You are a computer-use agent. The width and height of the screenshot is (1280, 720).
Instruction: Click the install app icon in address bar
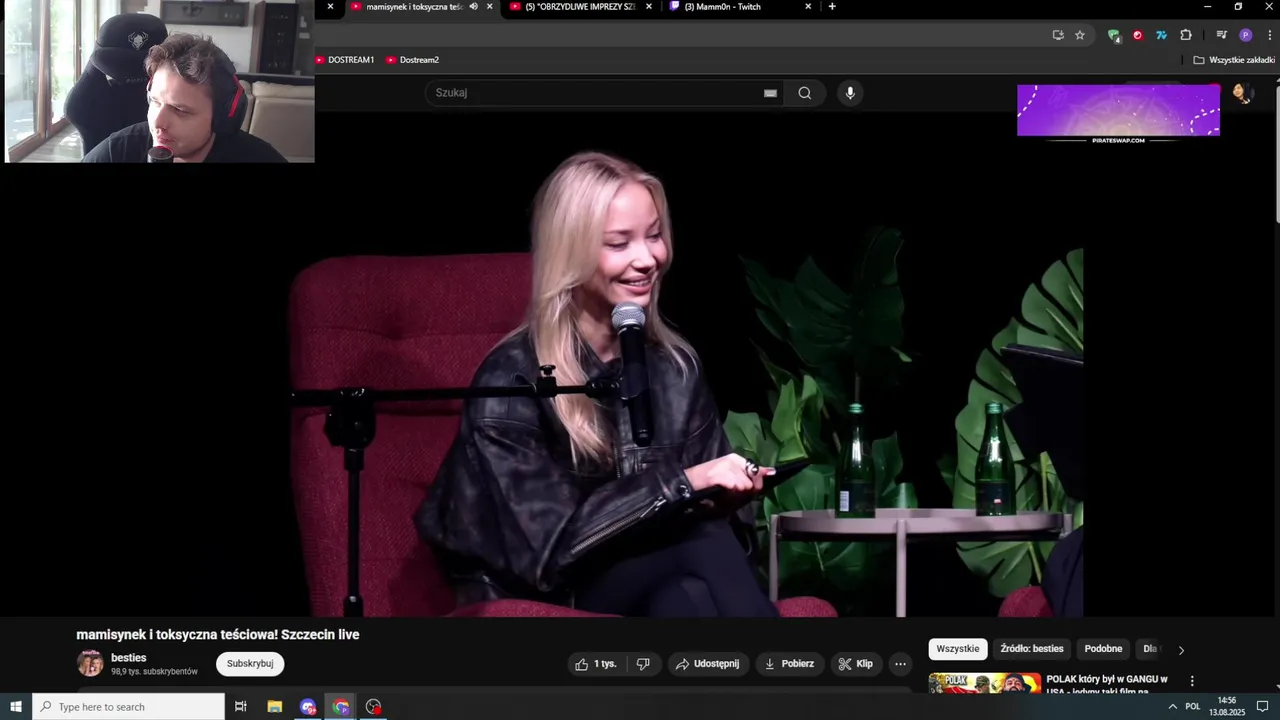[x=1058, y=35]
